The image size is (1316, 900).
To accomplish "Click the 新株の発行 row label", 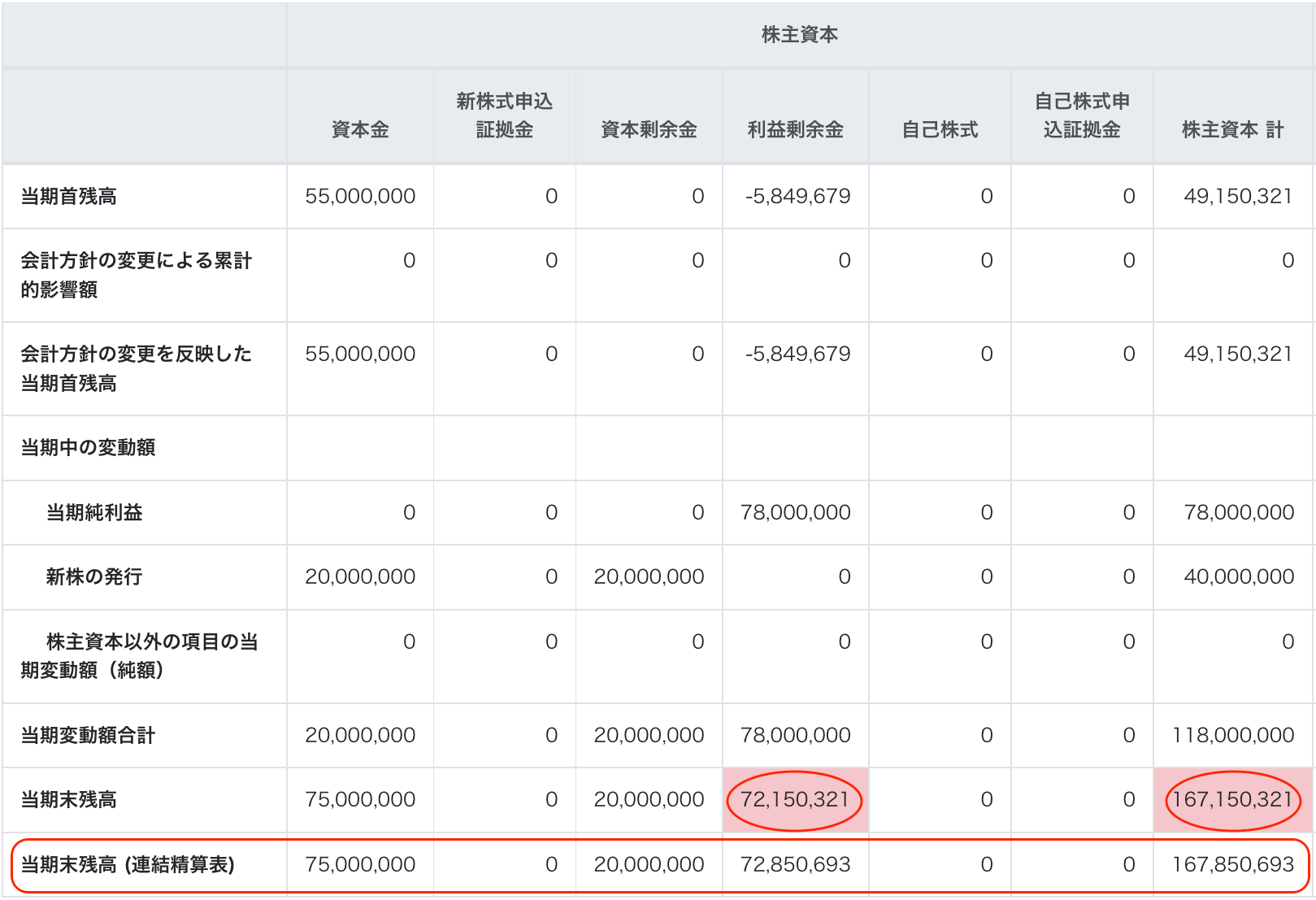I will (x=93, y=576).
